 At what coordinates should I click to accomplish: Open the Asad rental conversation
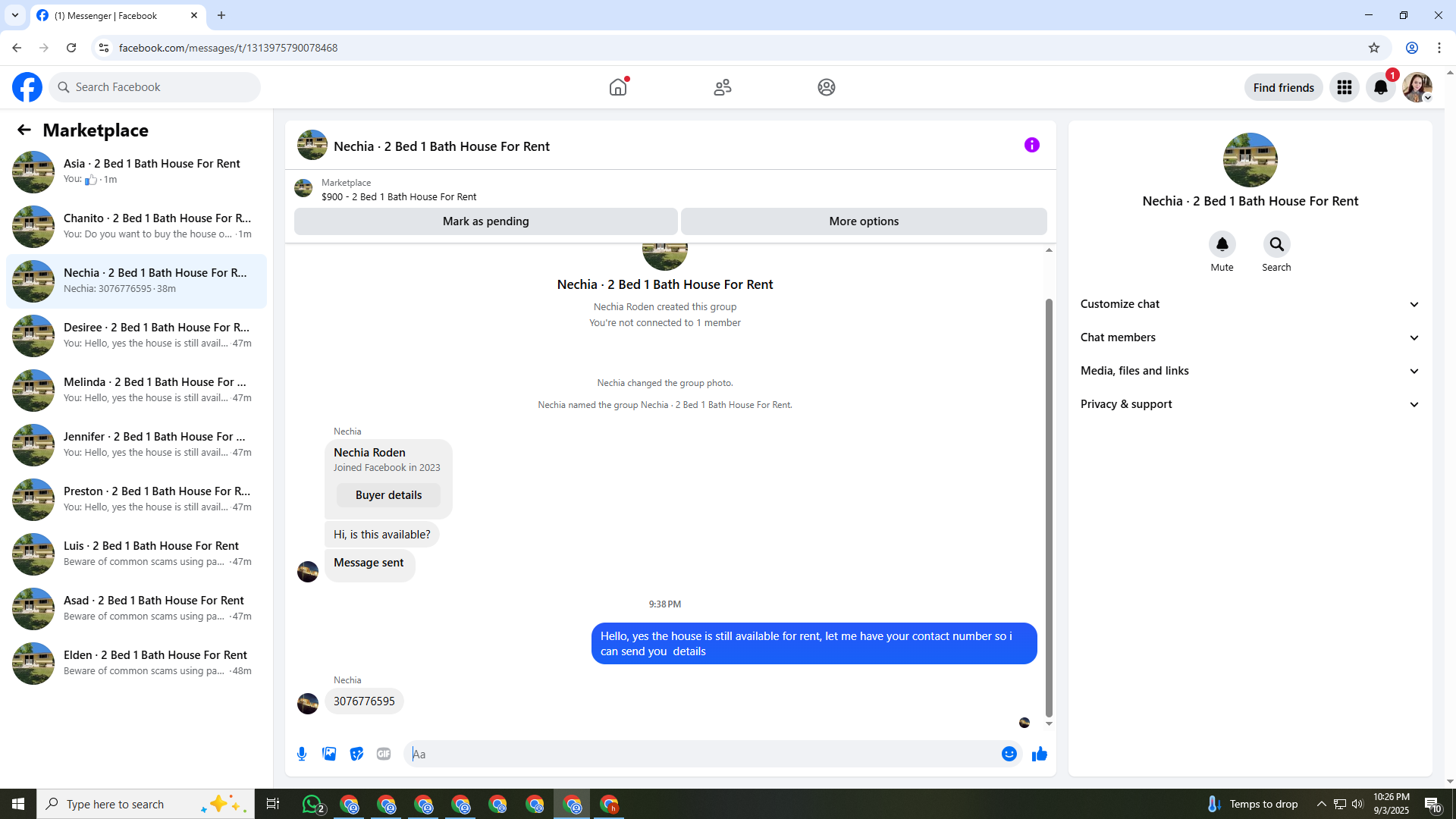coord(136,609)
